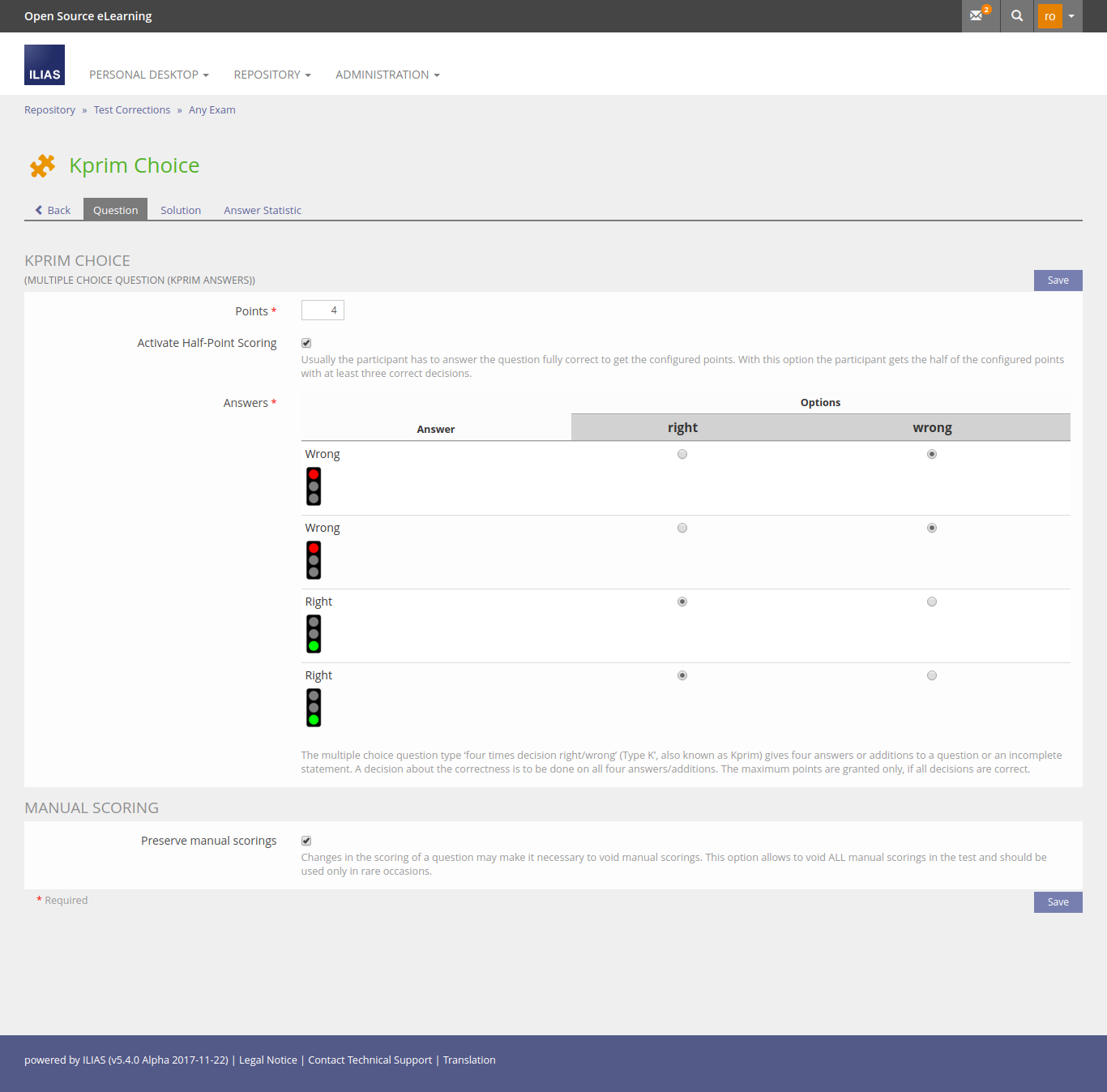This screenshot has height=1092, width=1107.
Task: Mark first Right answer as wrong
Action: (932, 602)
